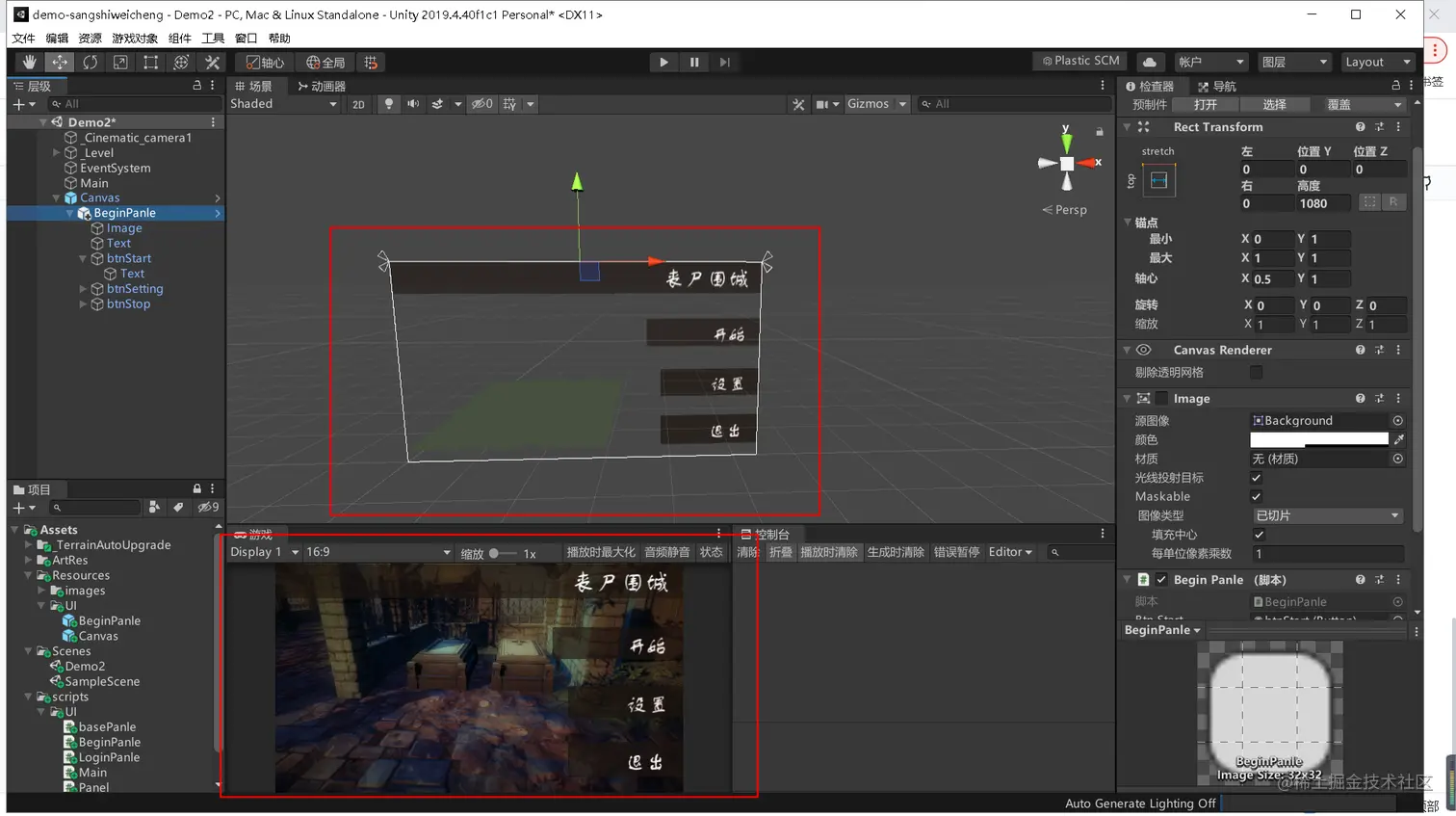The image size is (1456, 816).
Task: Switch to the 动画器 Animator tab
Action: click(x=321, y=87)
